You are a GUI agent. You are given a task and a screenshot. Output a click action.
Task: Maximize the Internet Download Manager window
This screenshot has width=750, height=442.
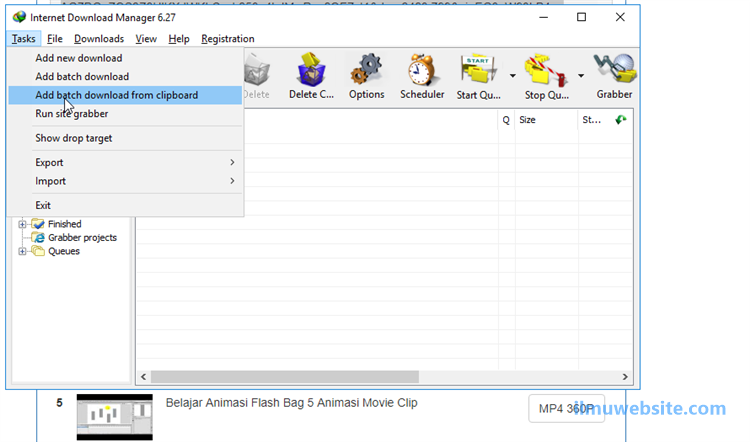pos(581,17)
